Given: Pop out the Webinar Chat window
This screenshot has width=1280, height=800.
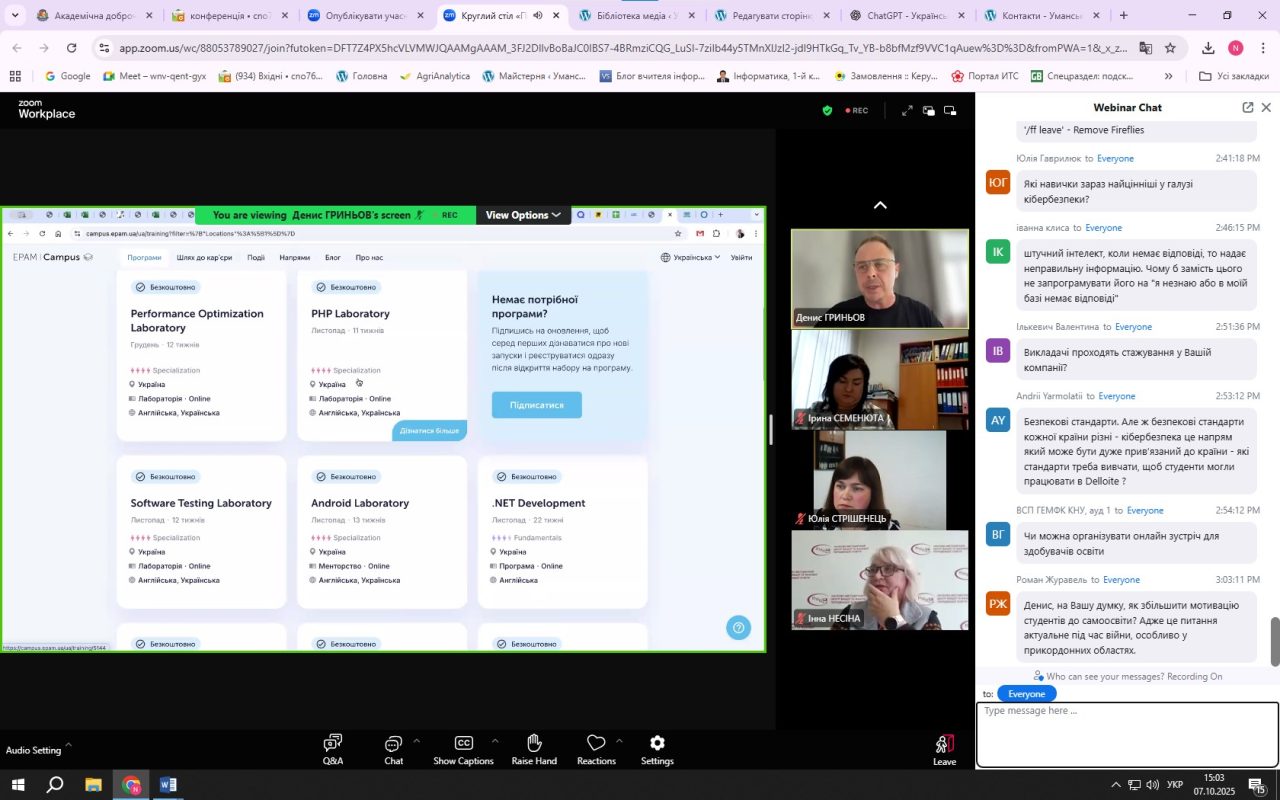Looking at the screenshot, I should (1247, 107).
